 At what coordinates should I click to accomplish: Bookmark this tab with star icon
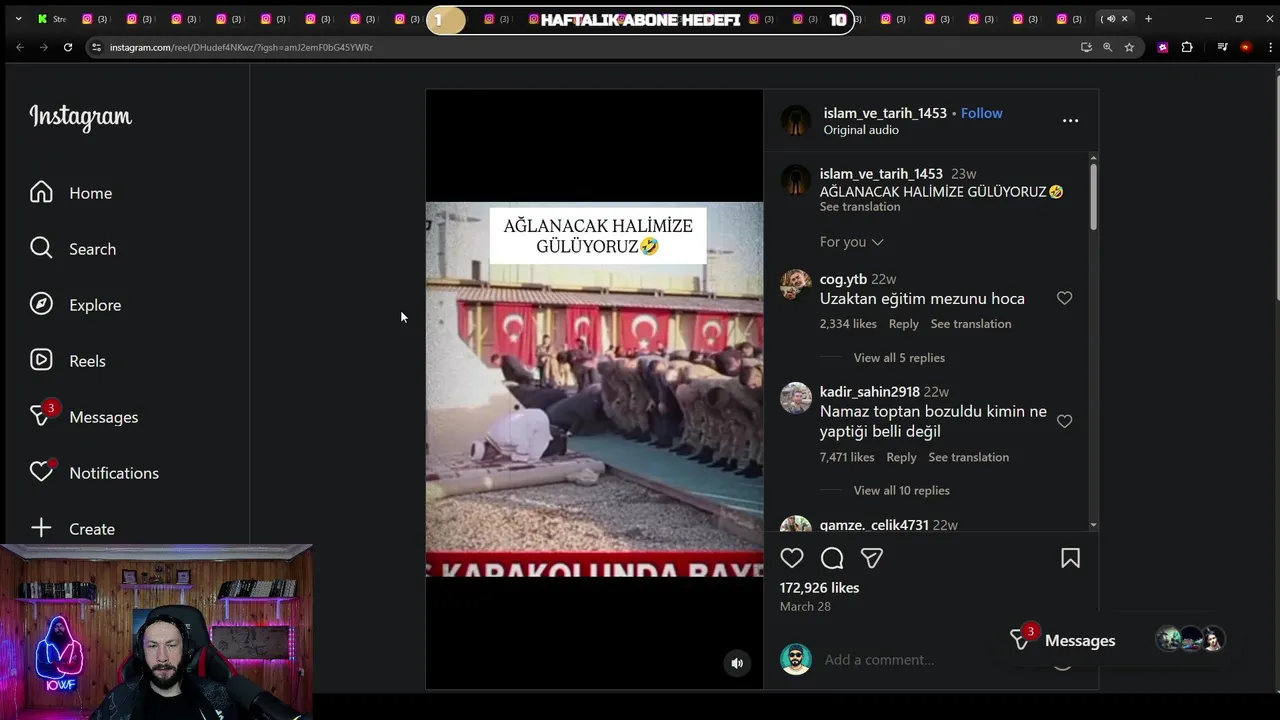point(1129,47)
